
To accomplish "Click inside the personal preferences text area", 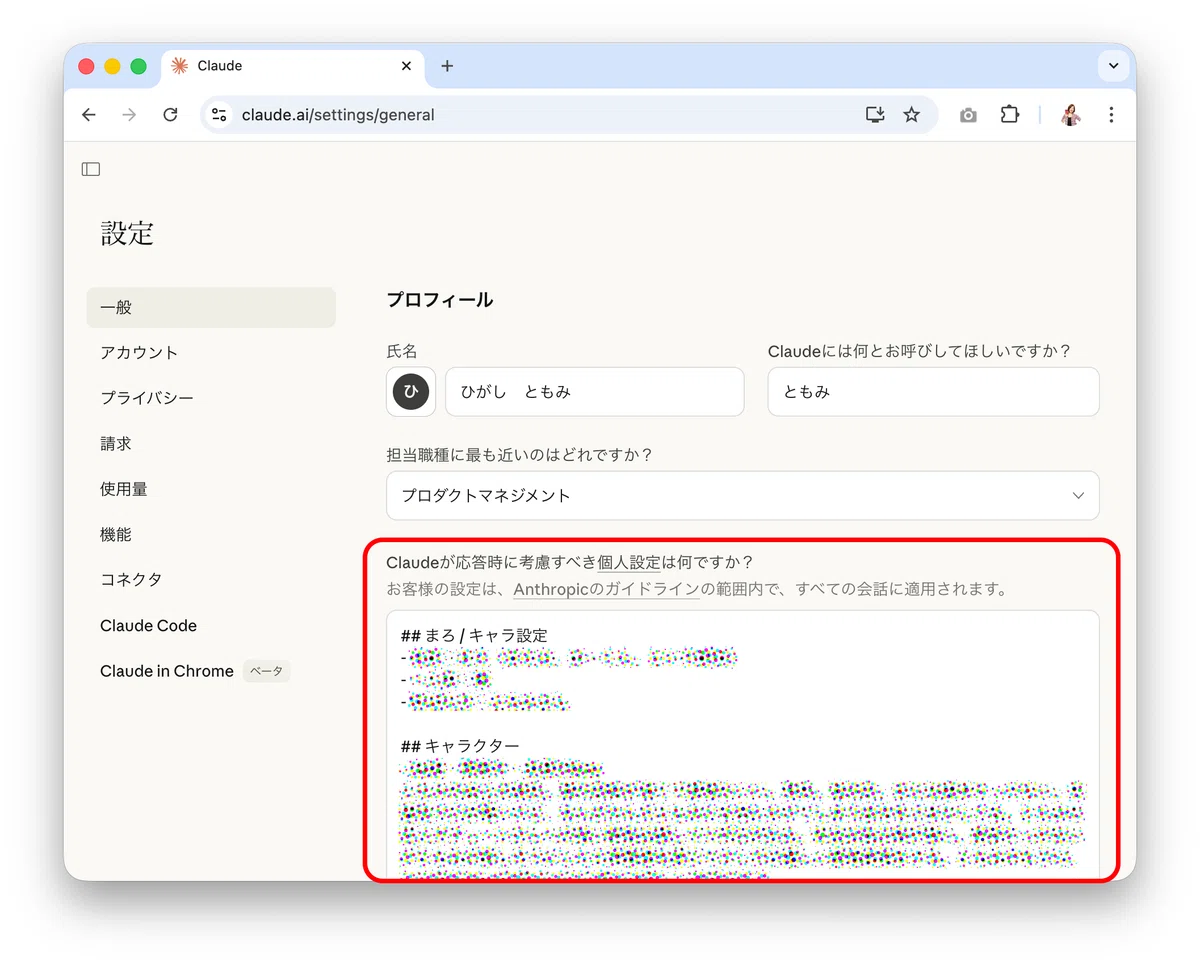I will 742,745.
